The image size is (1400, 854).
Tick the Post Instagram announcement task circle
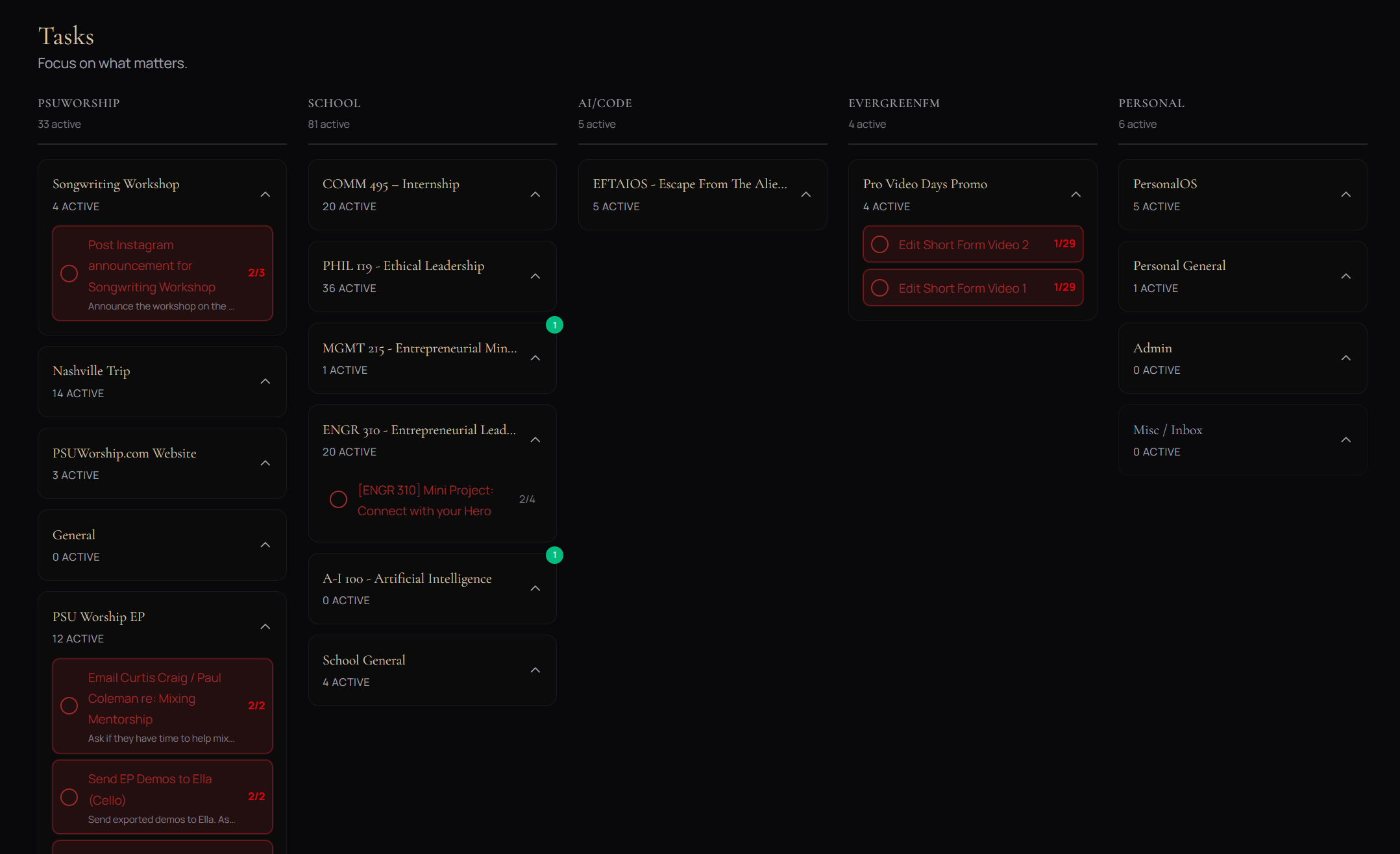pyautogui.click(x=69, y=273)
